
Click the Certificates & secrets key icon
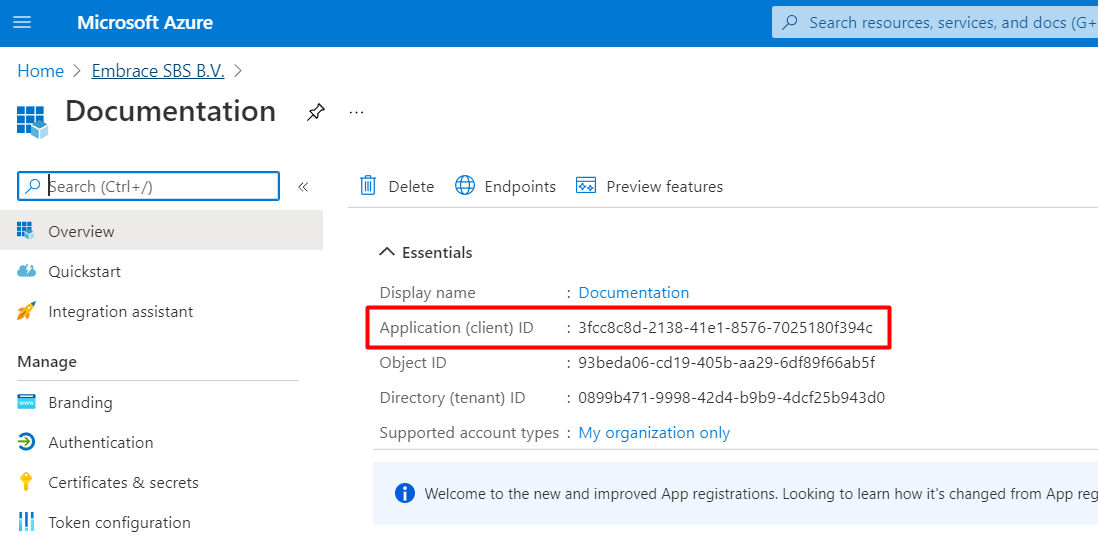(x=27, y=482)
